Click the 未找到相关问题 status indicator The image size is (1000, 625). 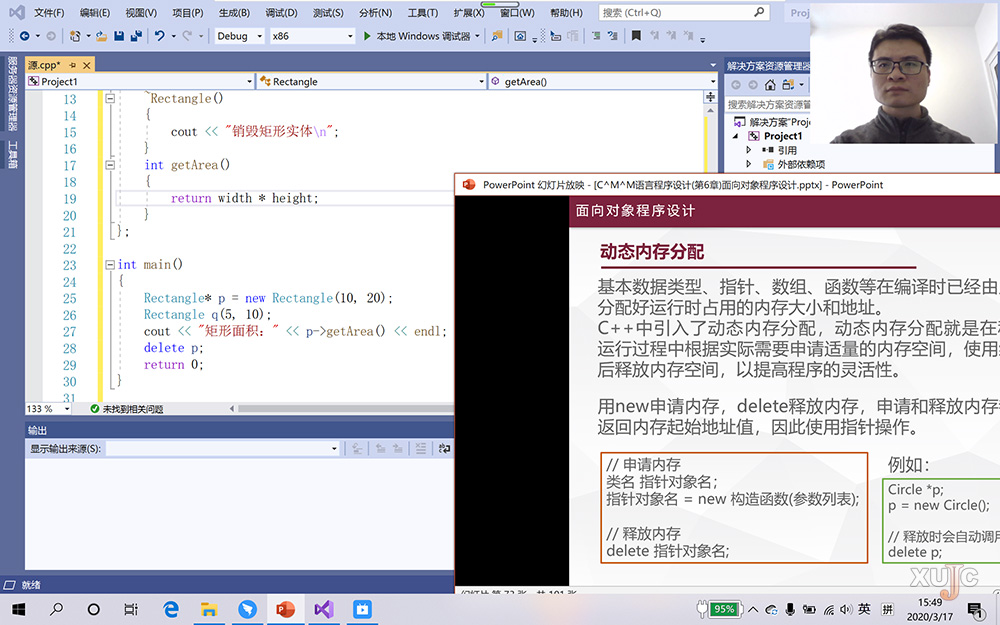(x=127, y=409)
